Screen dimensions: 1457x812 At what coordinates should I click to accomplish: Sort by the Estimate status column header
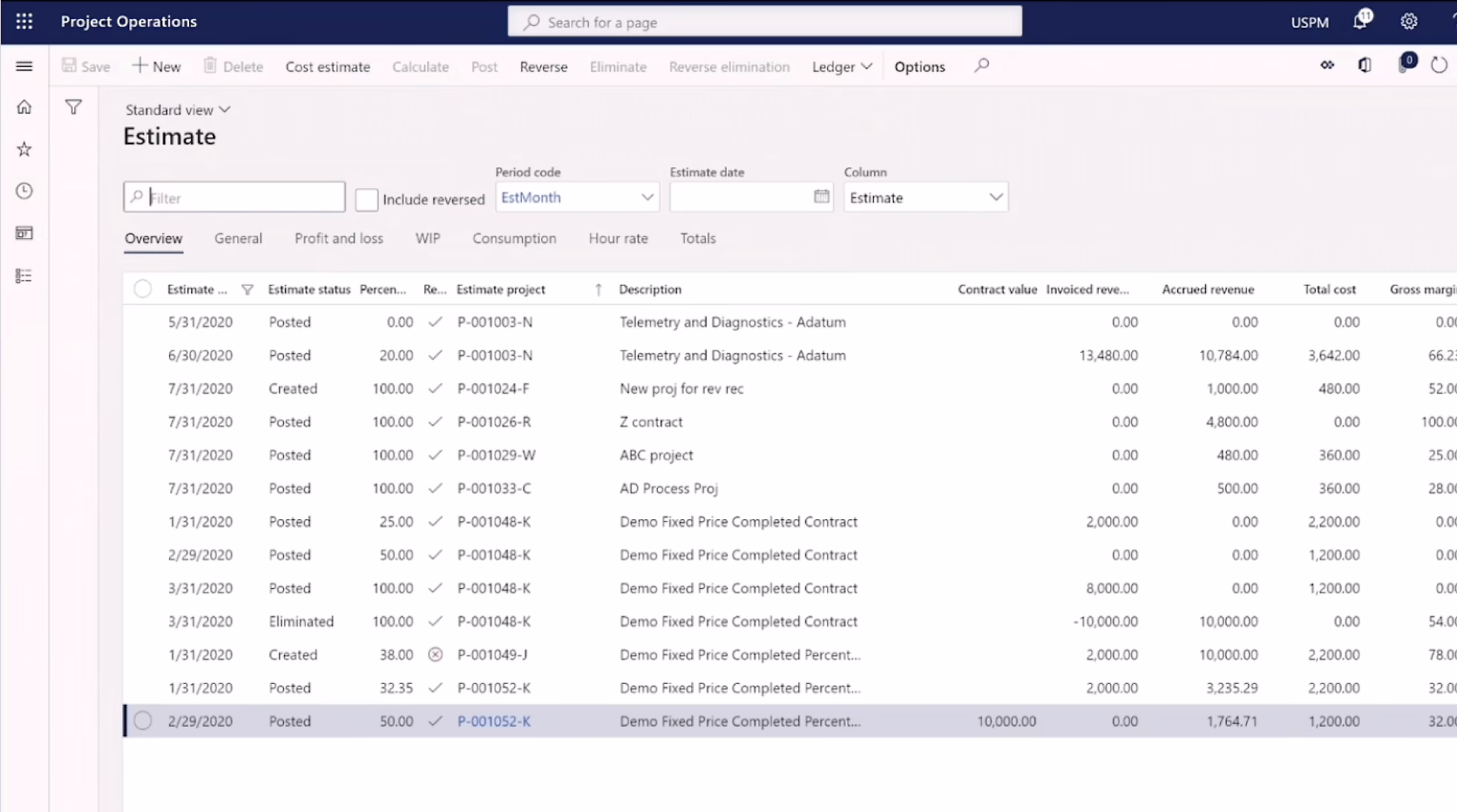coord(310,289)
